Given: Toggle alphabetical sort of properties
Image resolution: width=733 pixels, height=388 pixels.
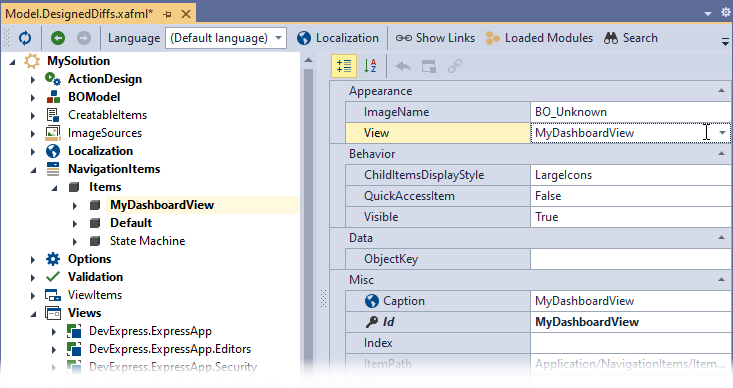Looking at the screenshot, I should tap(370, 66).
